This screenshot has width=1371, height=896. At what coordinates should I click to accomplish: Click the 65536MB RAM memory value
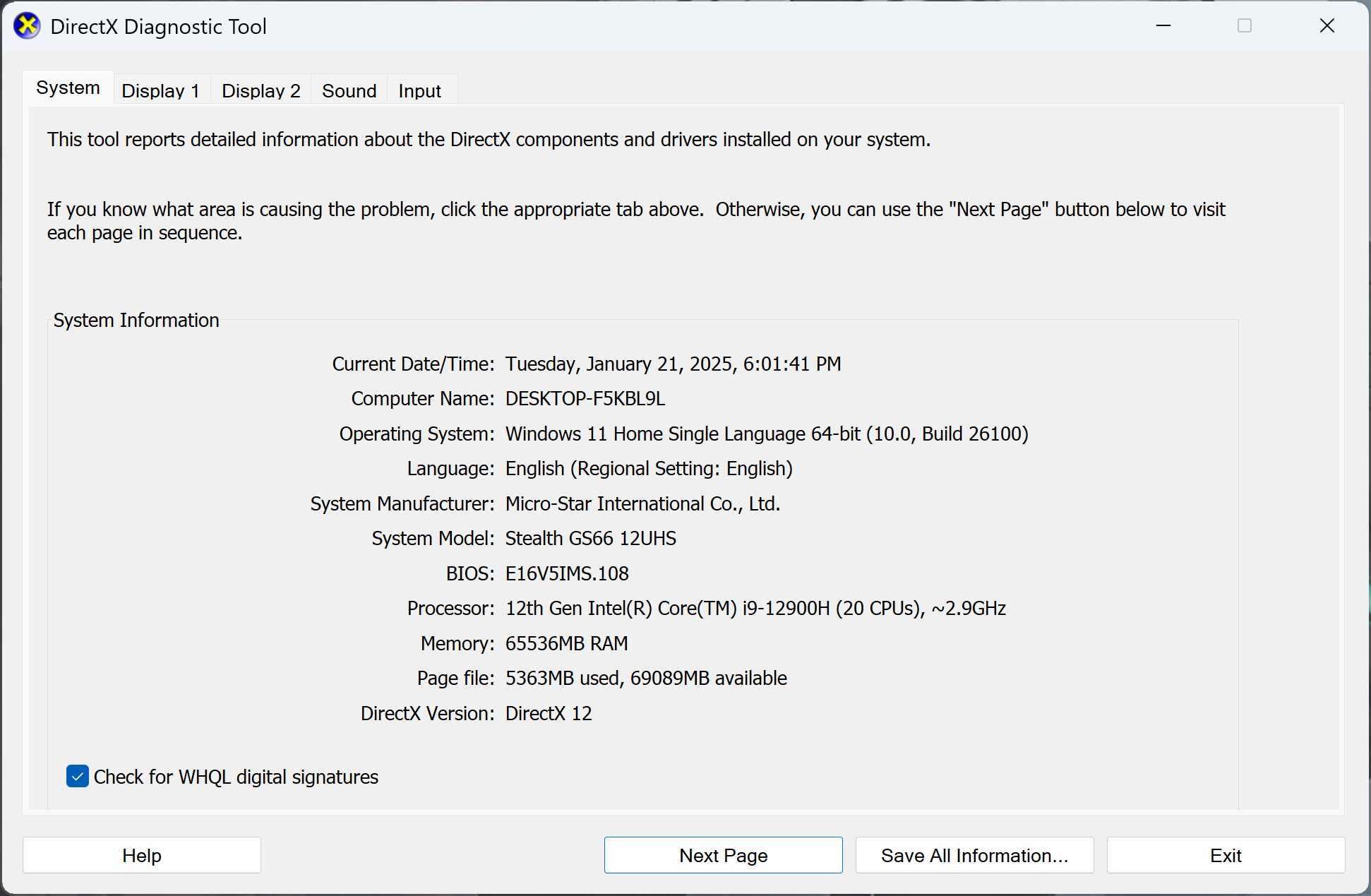coord(566,643)
